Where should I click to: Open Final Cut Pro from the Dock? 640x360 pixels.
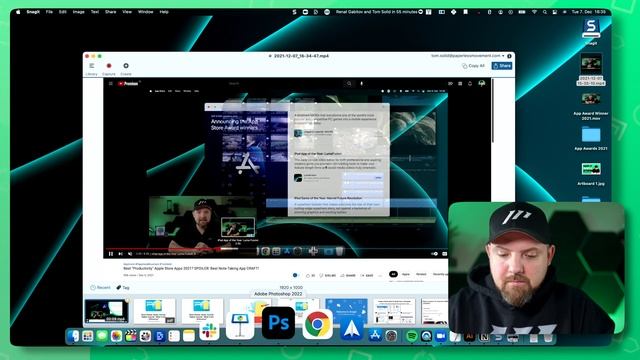[131, 336]
